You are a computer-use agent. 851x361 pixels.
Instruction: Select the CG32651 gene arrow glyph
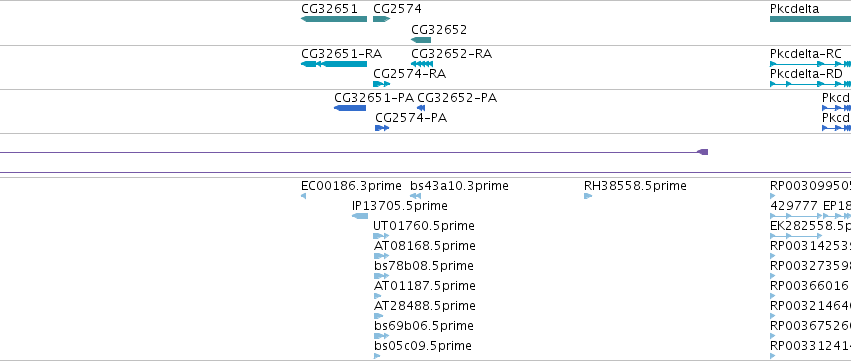[334, 19]
